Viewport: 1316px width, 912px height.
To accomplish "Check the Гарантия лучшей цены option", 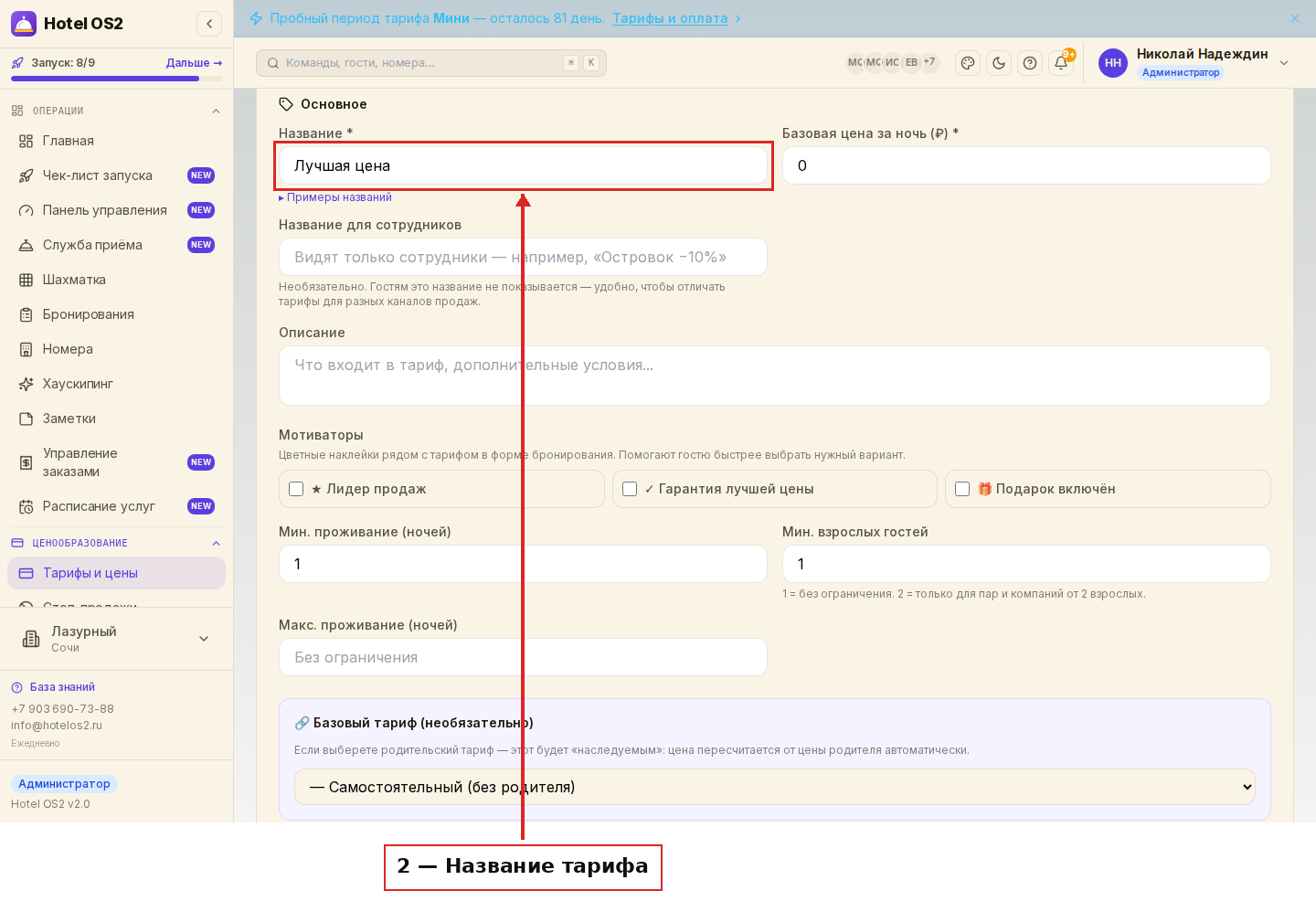I will [x=630, y=489].
